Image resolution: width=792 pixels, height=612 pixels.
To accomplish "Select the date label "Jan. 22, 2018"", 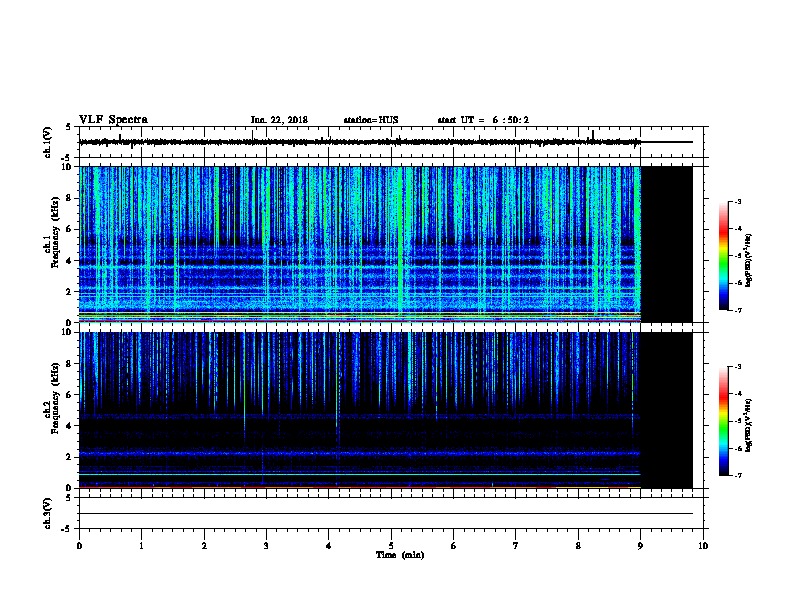I will click(279, 120).
